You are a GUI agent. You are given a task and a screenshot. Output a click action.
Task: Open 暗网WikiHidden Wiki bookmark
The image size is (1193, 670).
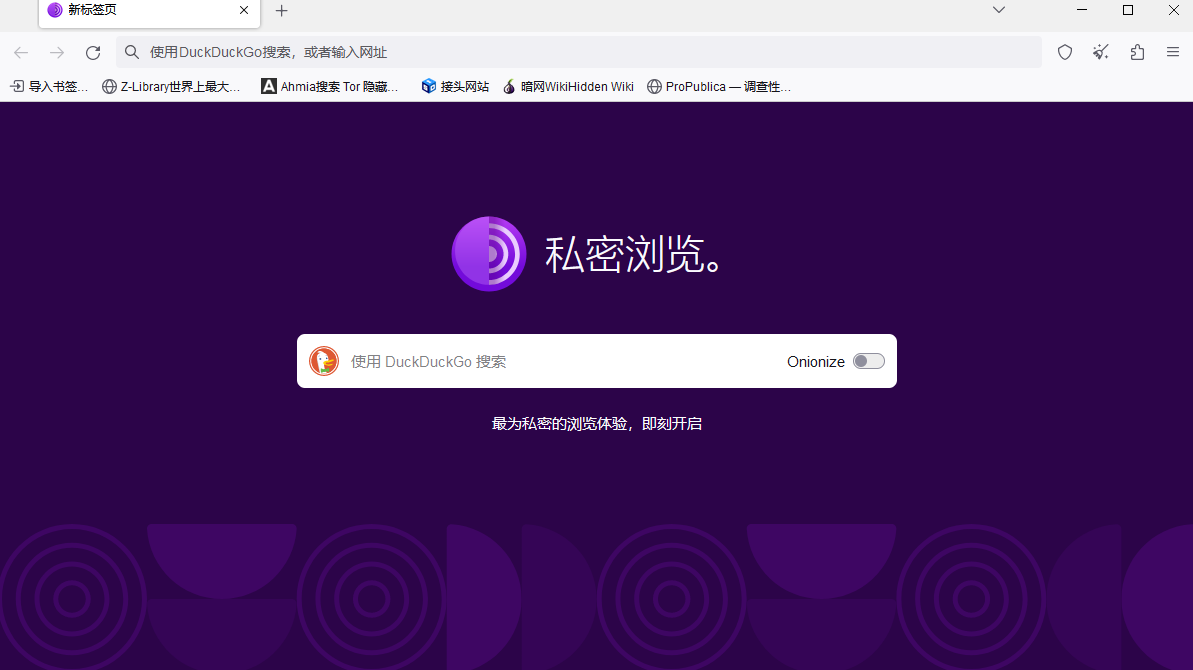568,87
